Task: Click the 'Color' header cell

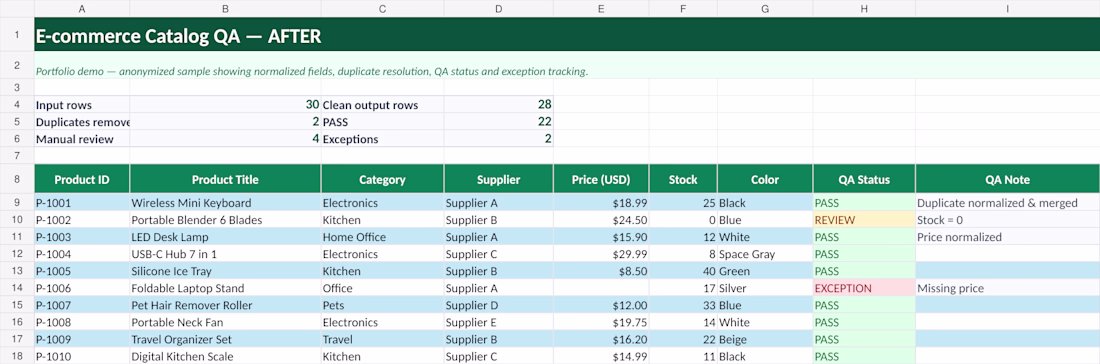Action: pyautogui.click(x=765, y=180)
